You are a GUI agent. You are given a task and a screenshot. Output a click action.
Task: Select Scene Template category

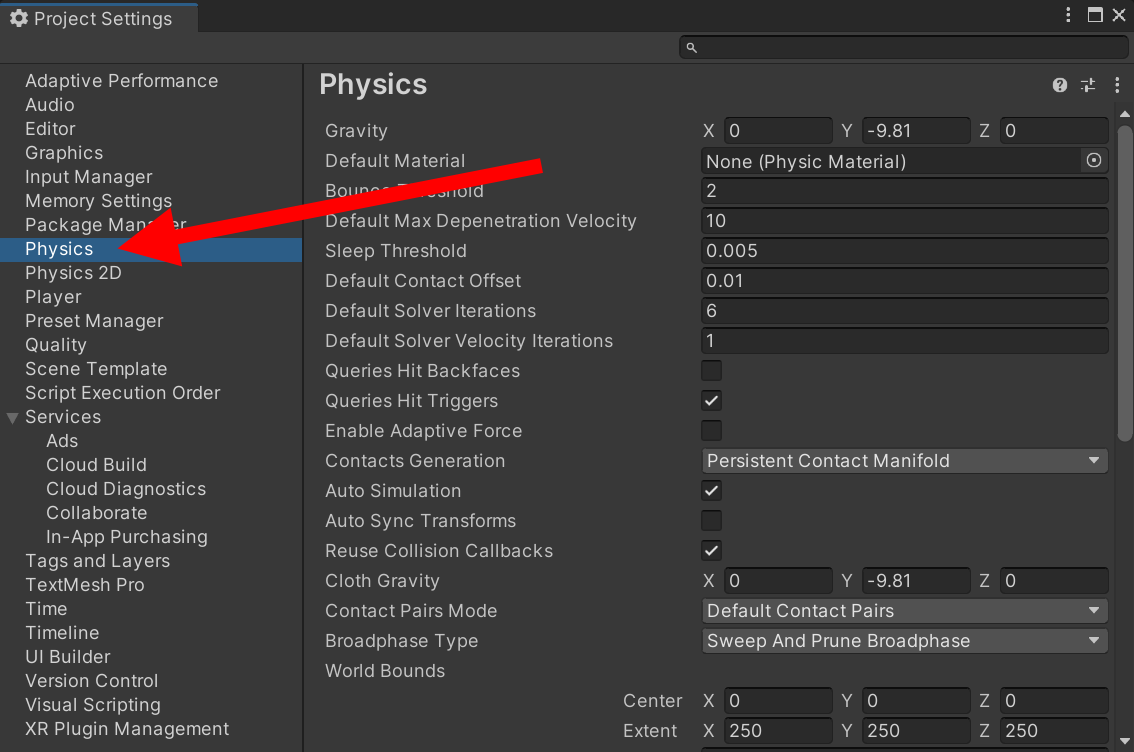(96, 369)
